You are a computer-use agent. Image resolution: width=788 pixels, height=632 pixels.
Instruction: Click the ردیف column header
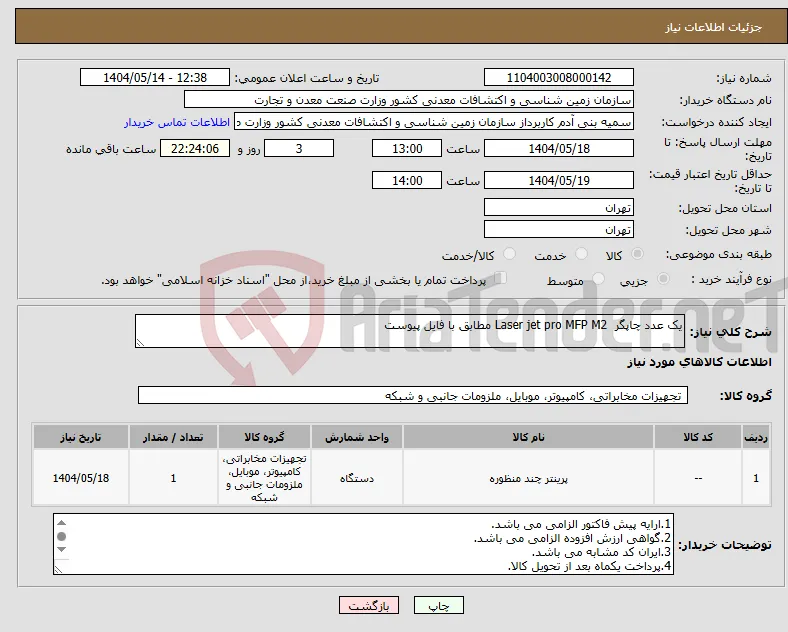point(756,437)
